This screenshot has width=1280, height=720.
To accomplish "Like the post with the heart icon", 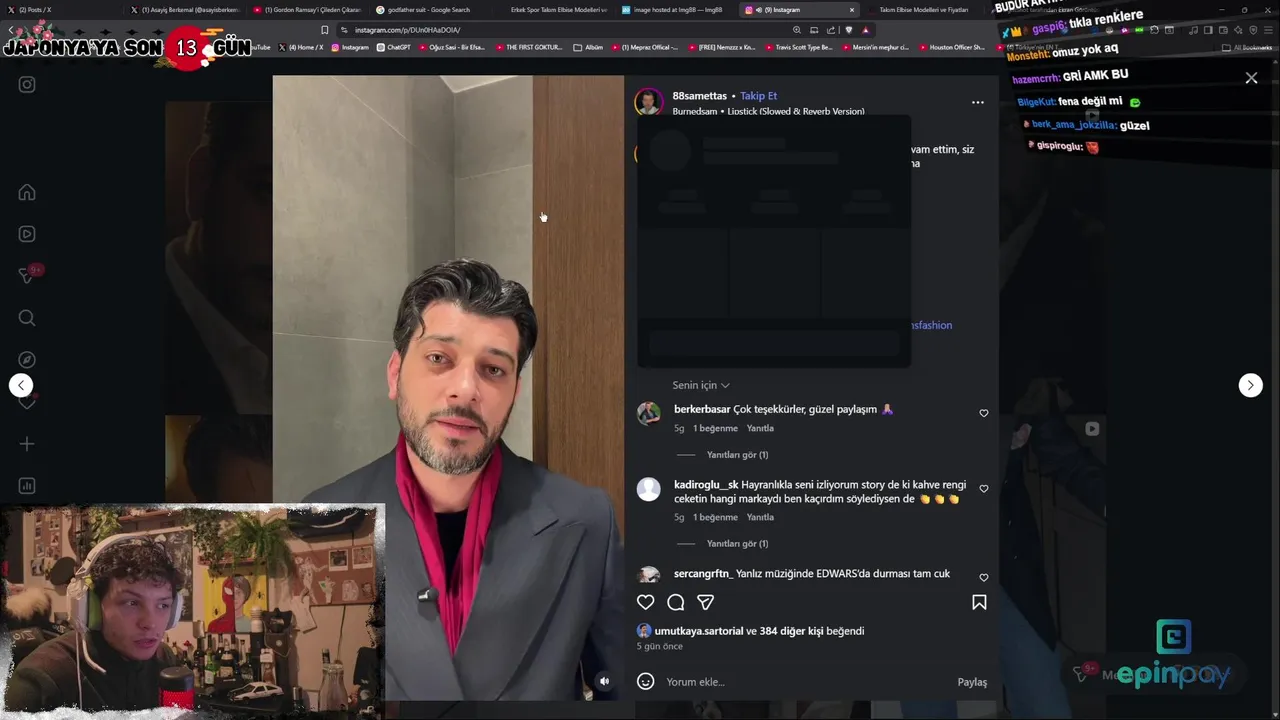I will (646, 602).
